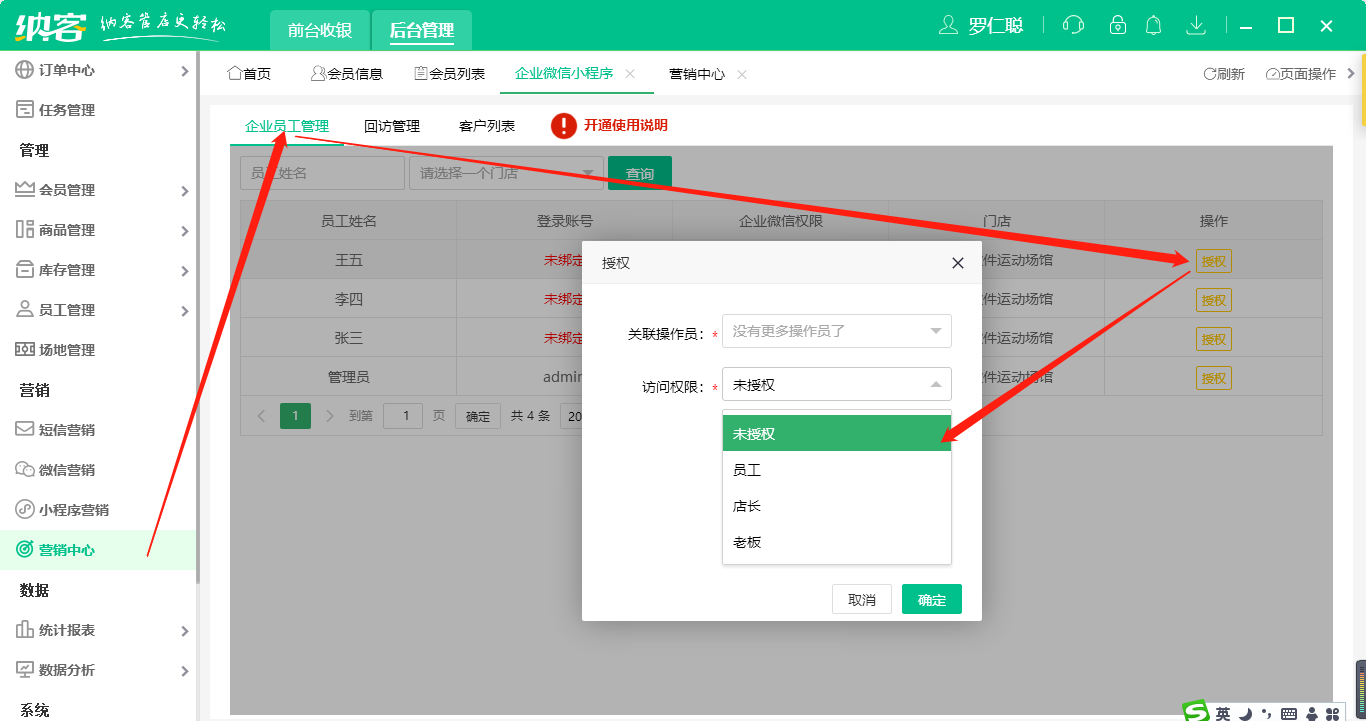Switch to the 客户列表 tab
The height and width of the screenshot is (721, 1366).
pyautogui.click(x=485, y=126)
